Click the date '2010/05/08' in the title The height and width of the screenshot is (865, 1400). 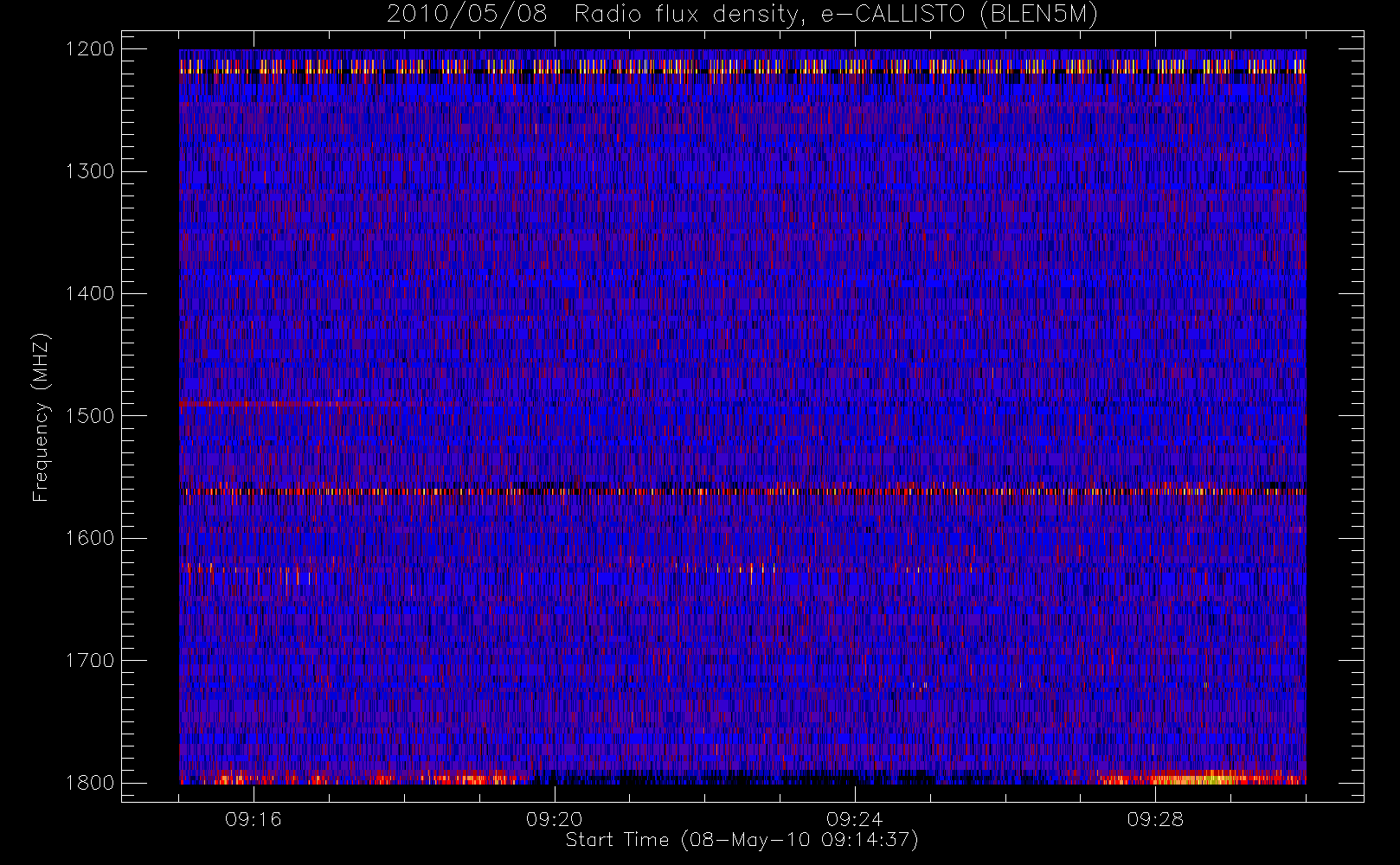[x=467, y=15]
